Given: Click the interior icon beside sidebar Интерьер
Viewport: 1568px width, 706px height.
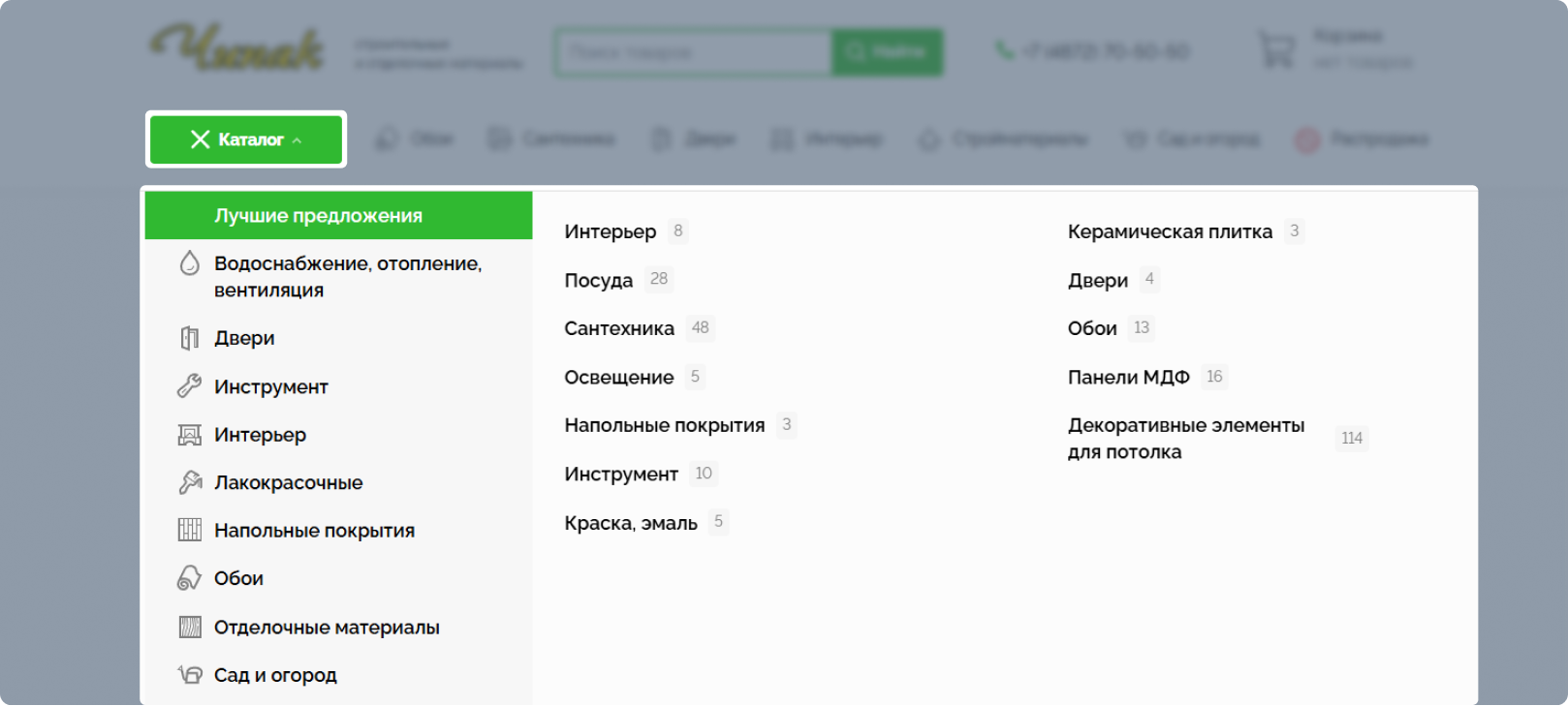Looking at the screenshot, I should coord(190,435).
